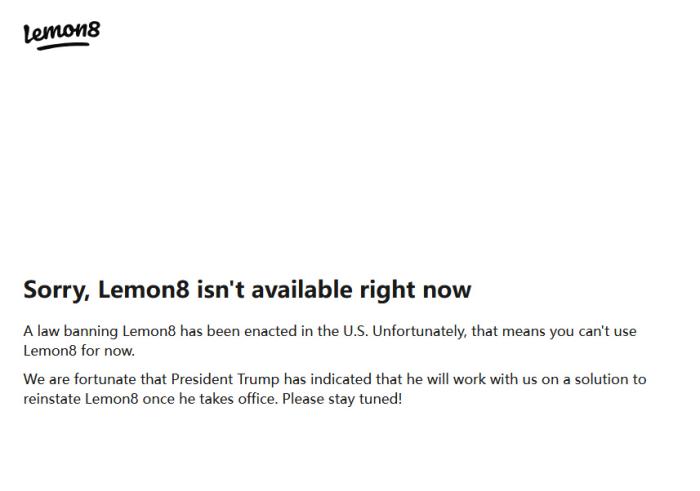700x491 pixels.
Task: Click the word "reinstate" in the second paragraph
Action: click(53, 398)
